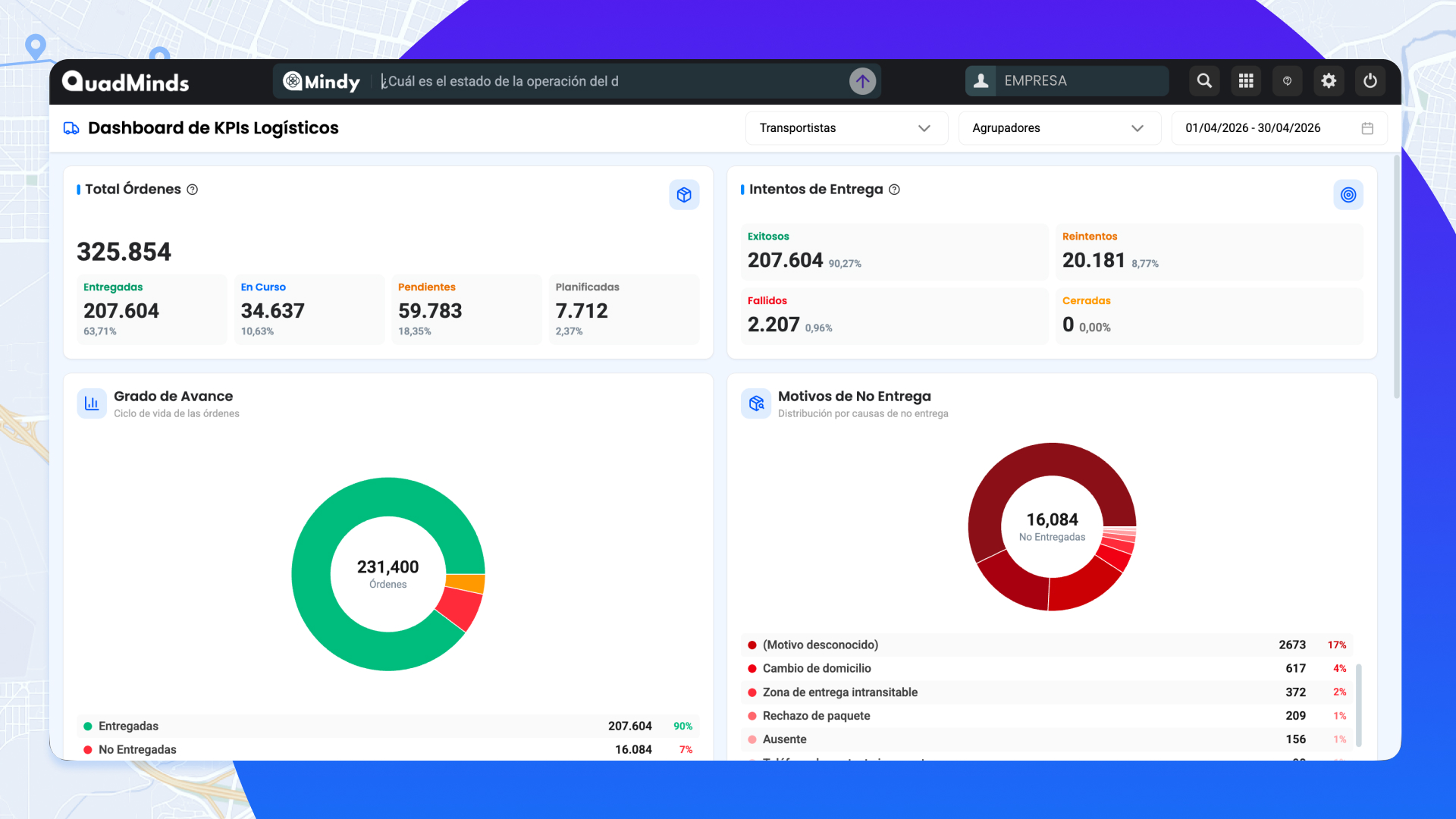Click the 231,400 Órdenes donut center label
Image resolution: width=1456 pixels, height=819 pixels.
pos(388,574)
